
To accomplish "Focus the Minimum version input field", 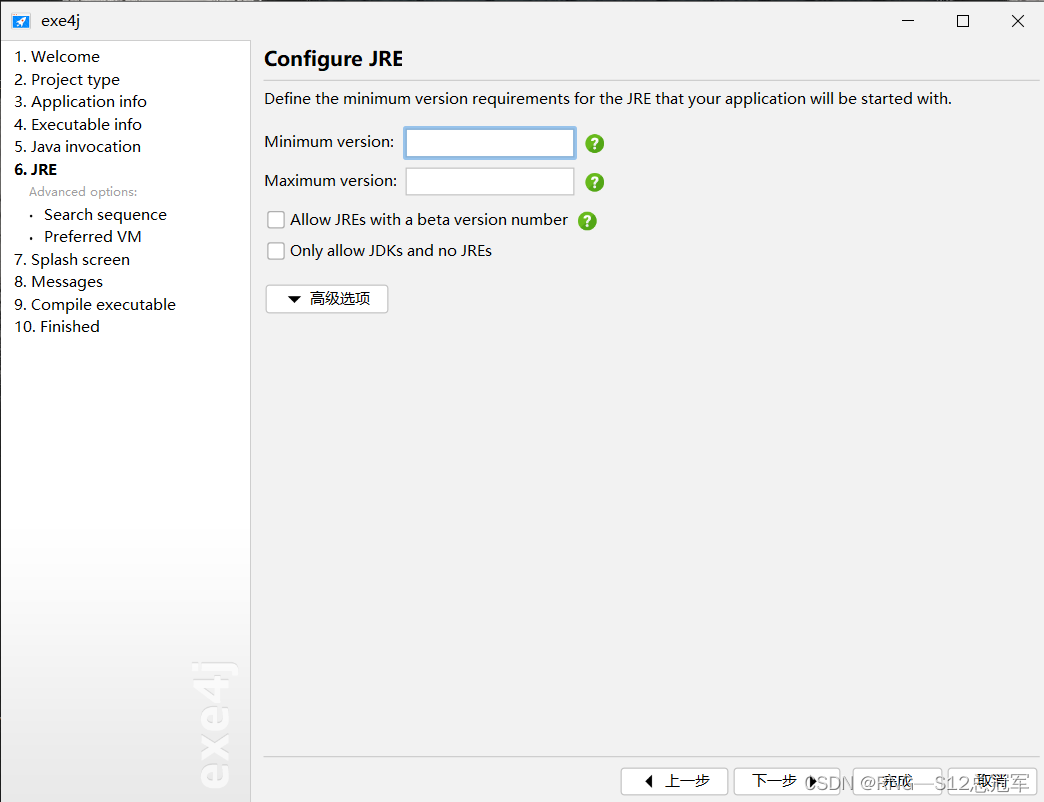I will click(490, 143).
